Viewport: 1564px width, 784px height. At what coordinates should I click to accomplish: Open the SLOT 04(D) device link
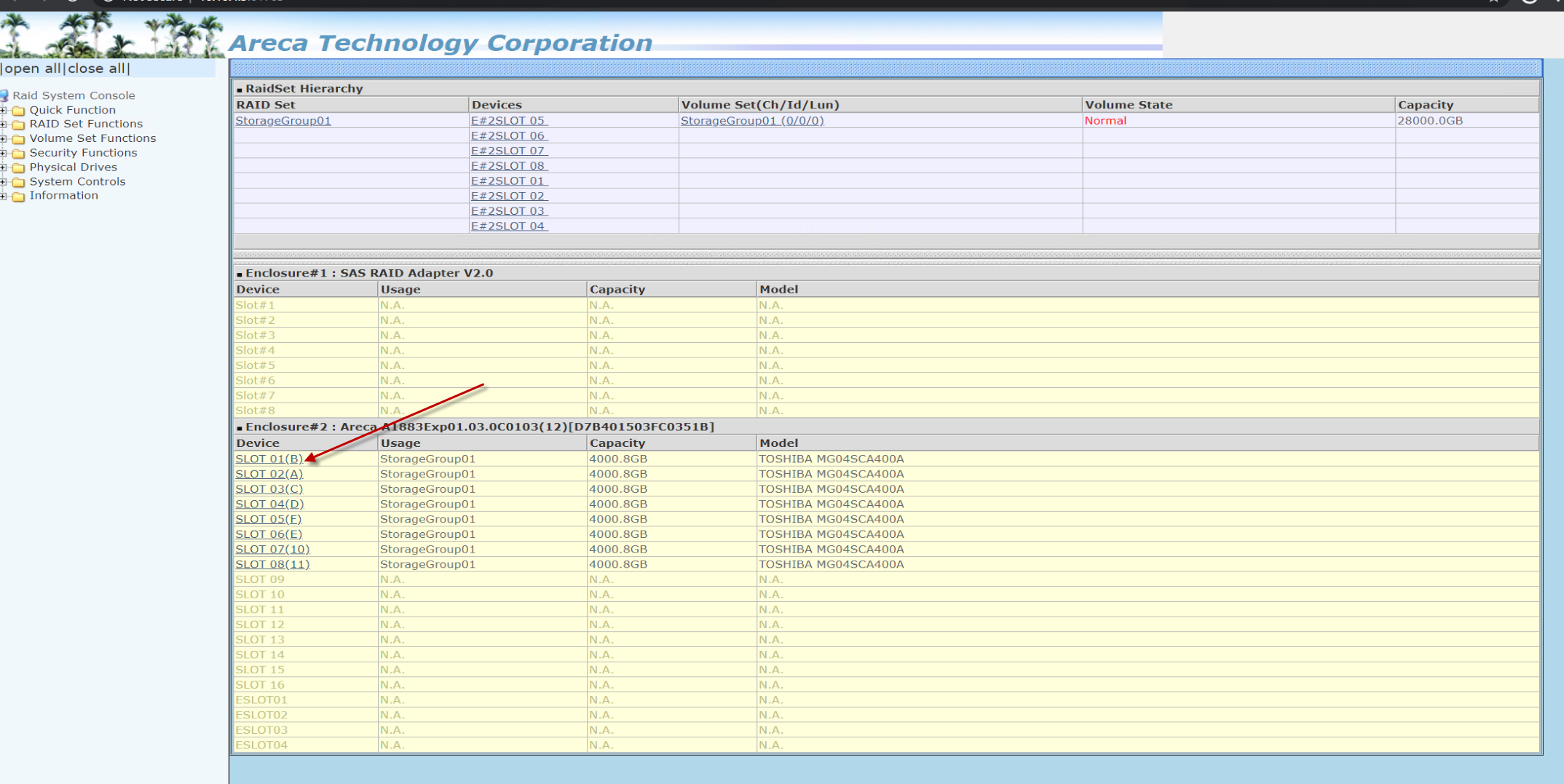coord(269,504)
